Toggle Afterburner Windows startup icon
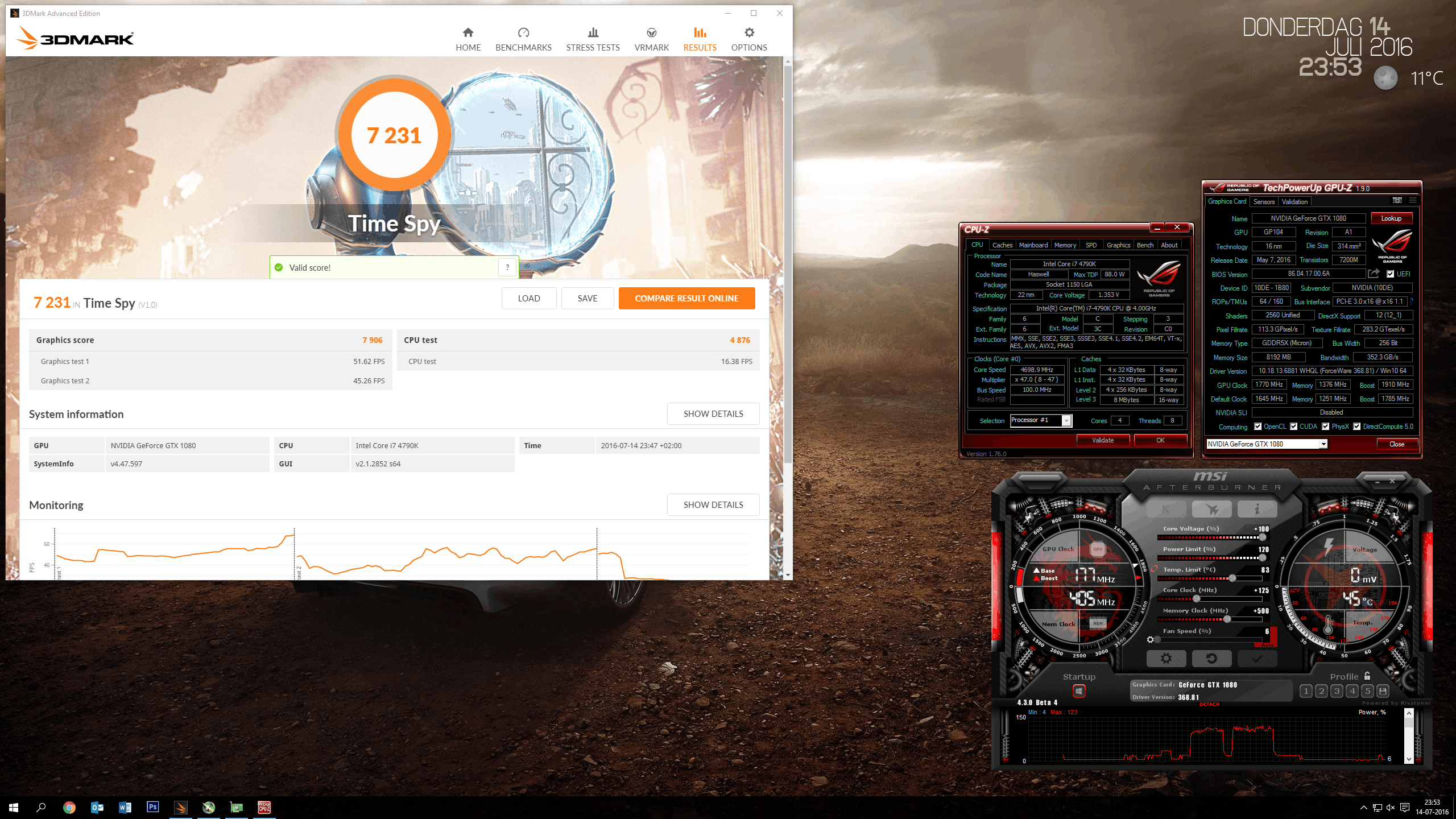This screenshot has width=1456, height=819. [1079, 691]
